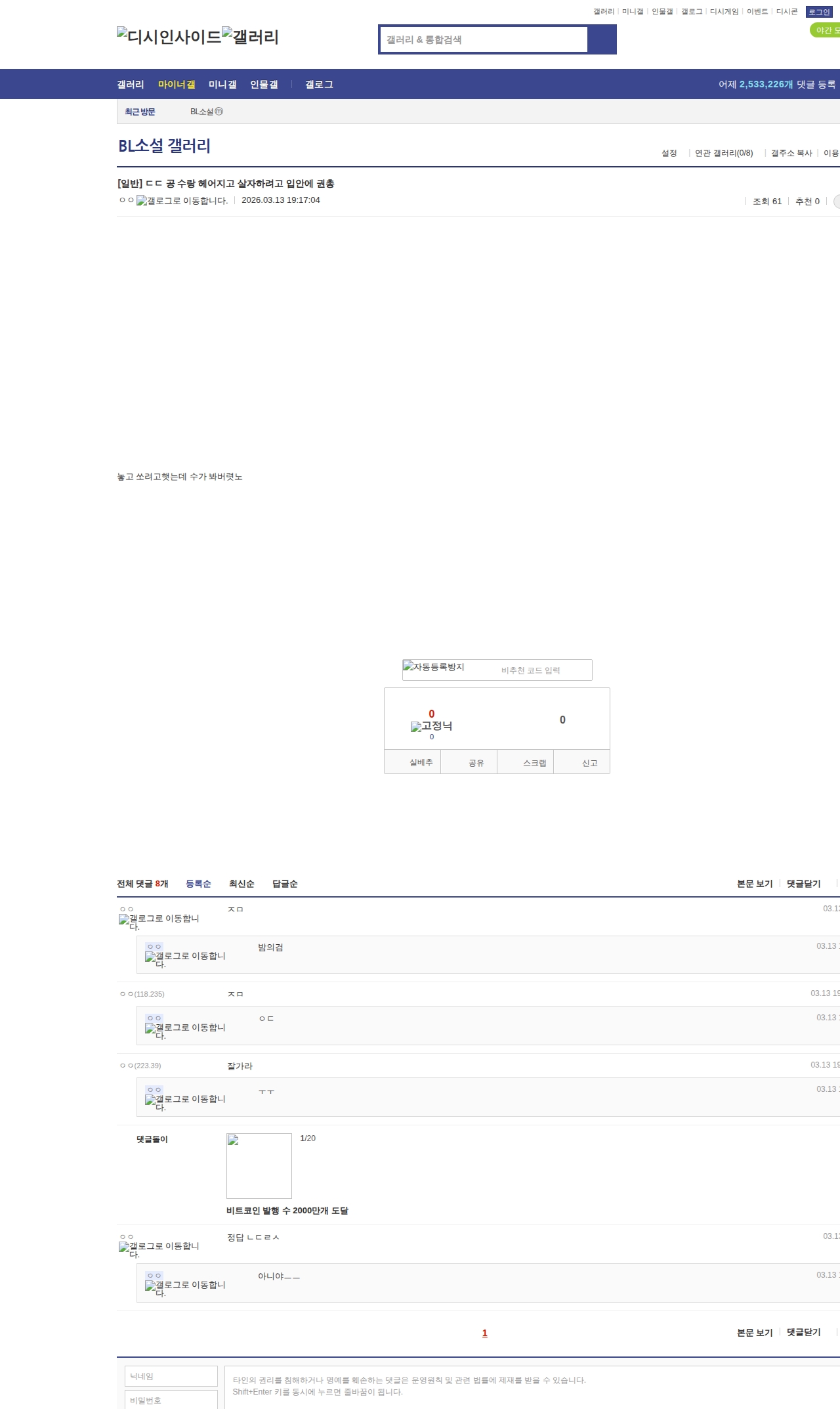Focus the 비밀번호 input field
840x1409 pixels.
(x=171, y=1400)
